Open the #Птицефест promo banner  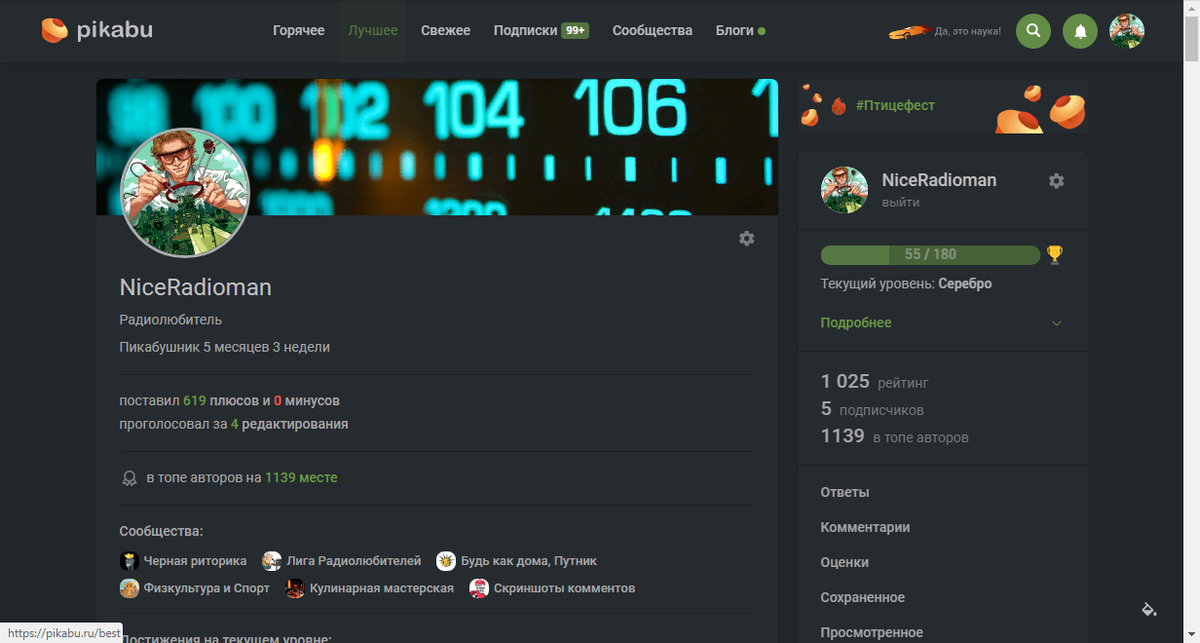(942, 106)
